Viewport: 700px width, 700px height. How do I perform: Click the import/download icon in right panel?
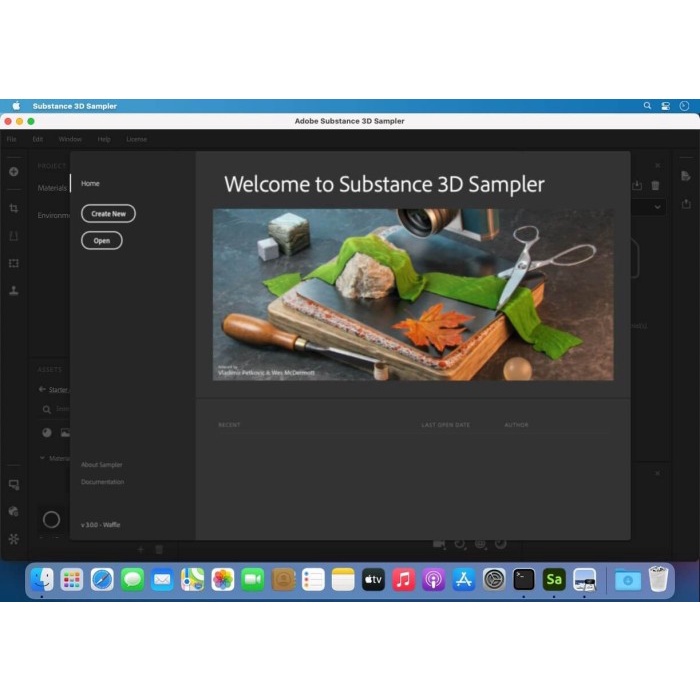click(637, 185)
